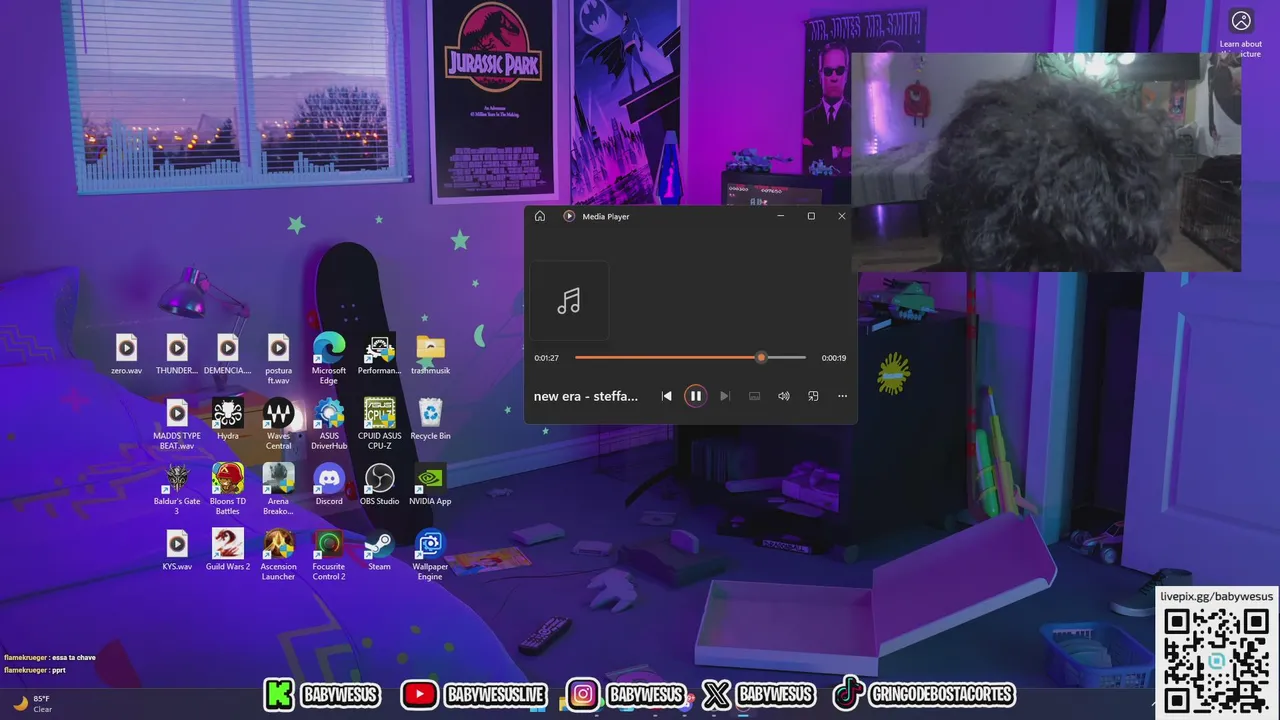Viewport: 1280px width, 720px height.
Task: Skip to previous track in Media Player
Action: point(667,396)
